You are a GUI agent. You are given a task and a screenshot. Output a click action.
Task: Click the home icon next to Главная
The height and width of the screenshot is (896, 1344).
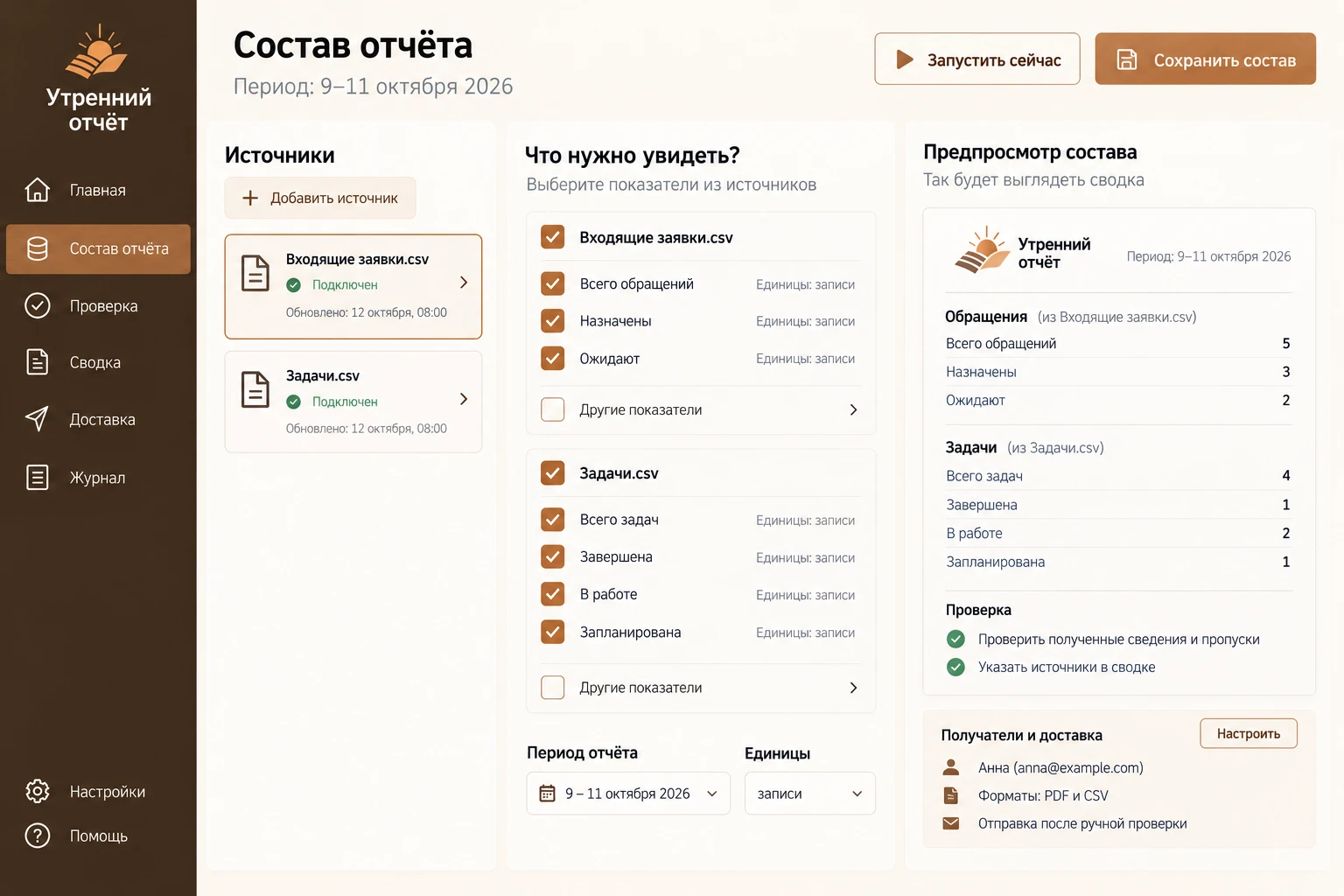point(37,190)
